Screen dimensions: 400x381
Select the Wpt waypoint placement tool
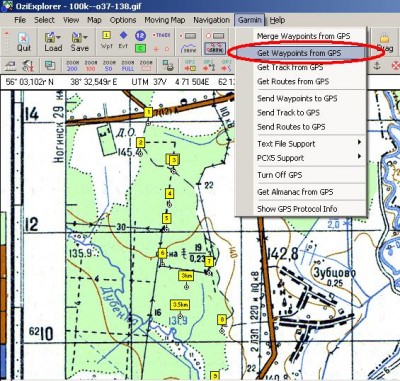tap(106, 40)
